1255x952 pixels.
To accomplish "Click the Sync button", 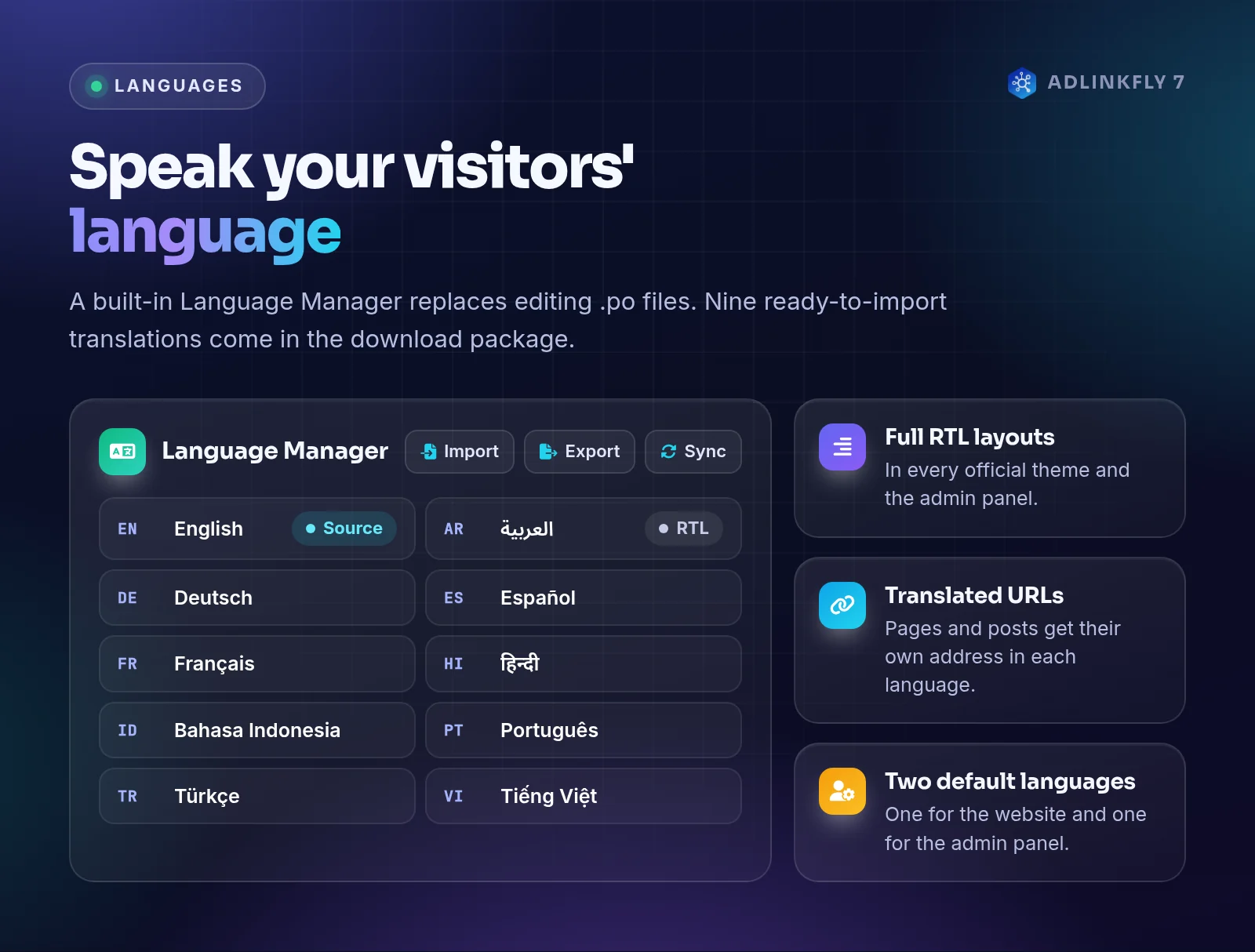I will (x=693, y=452).
